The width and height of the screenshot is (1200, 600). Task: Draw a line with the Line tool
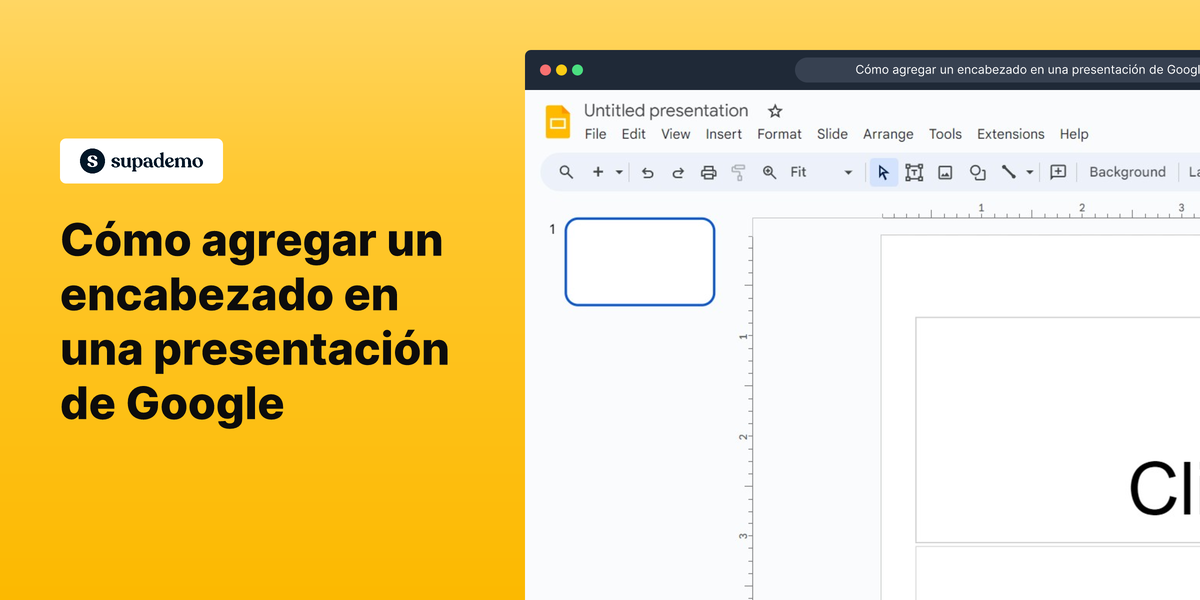(x=1009, y=172)
